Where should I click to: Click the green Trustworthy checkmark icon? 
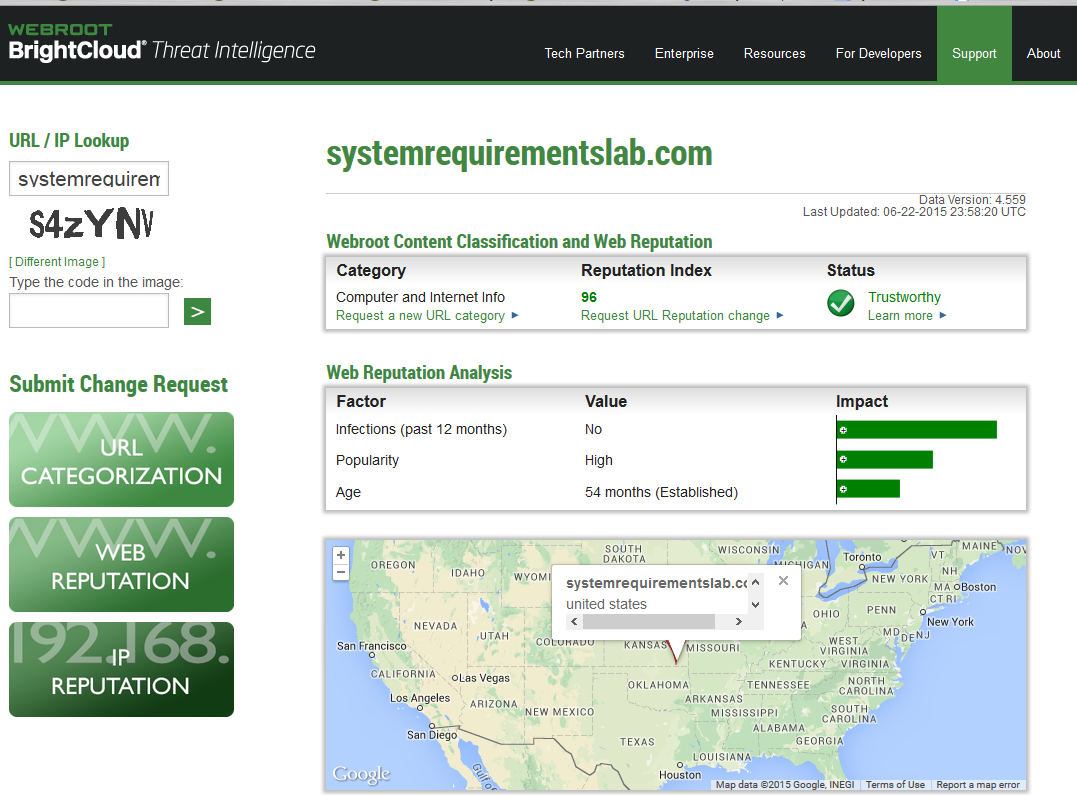(841, 303)
